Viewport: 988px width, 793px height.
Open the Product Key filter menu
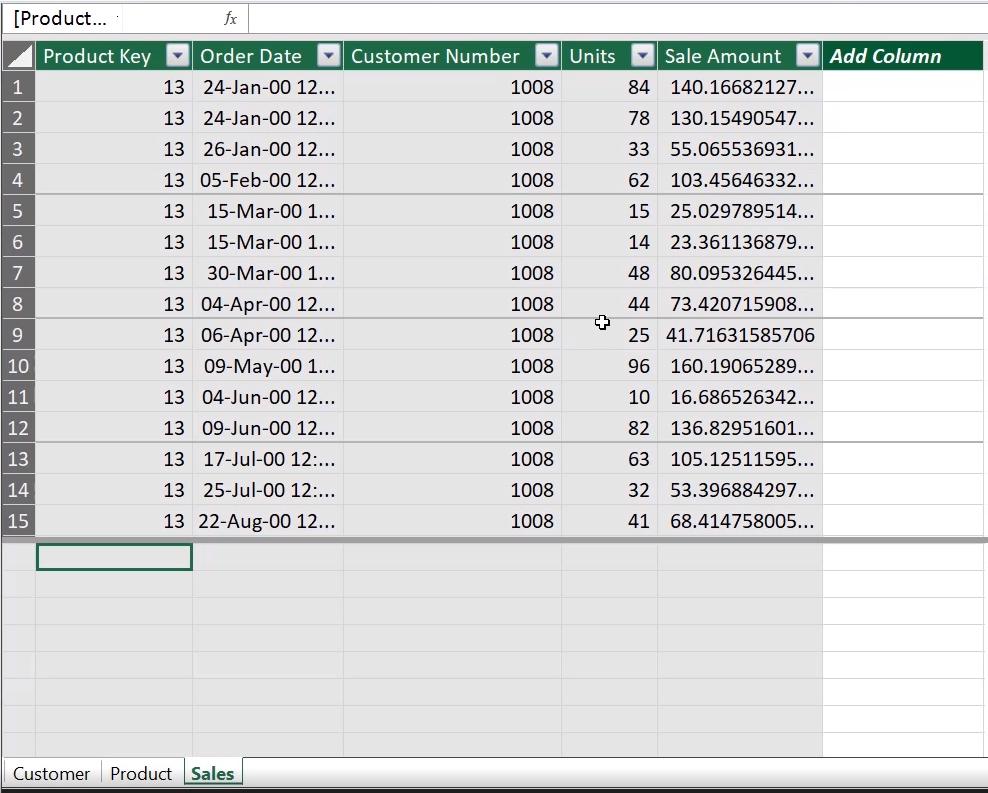(176, 56)
